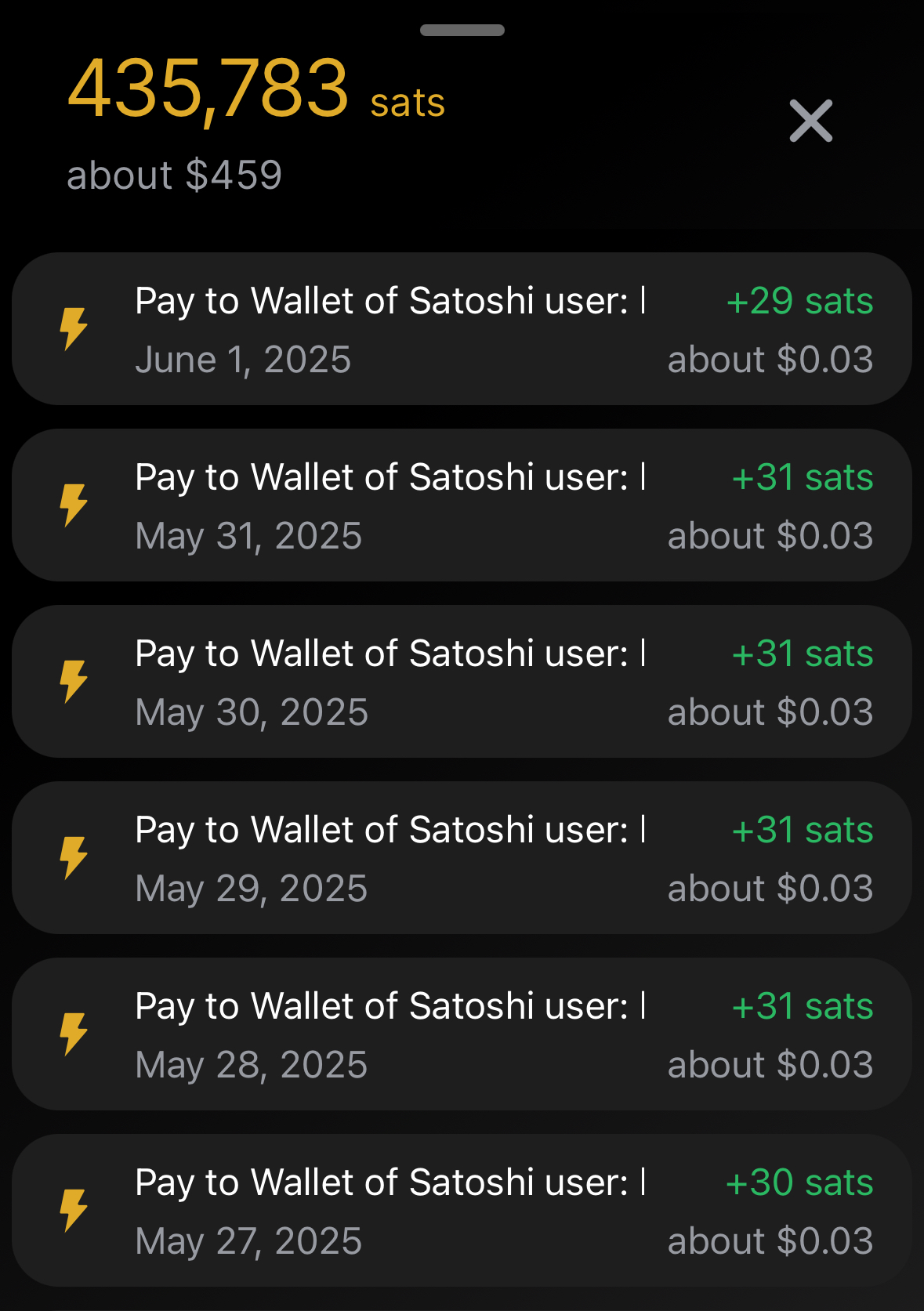This screenshot has height=1311, width=924.
Task: Tap about $0.03 on May 29 transaction
Action: [x=770, y=889]
